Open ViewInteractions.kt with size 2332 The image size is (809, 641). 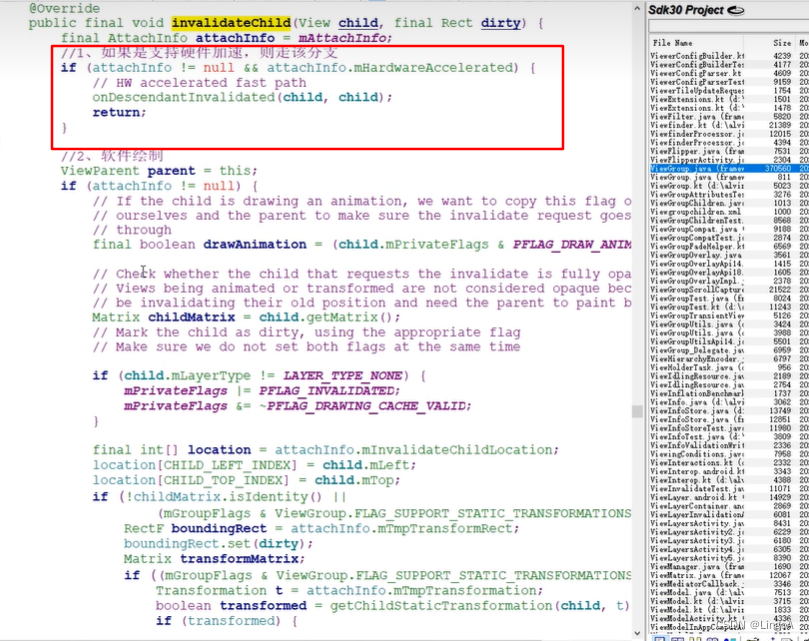[x=729, y=463]
